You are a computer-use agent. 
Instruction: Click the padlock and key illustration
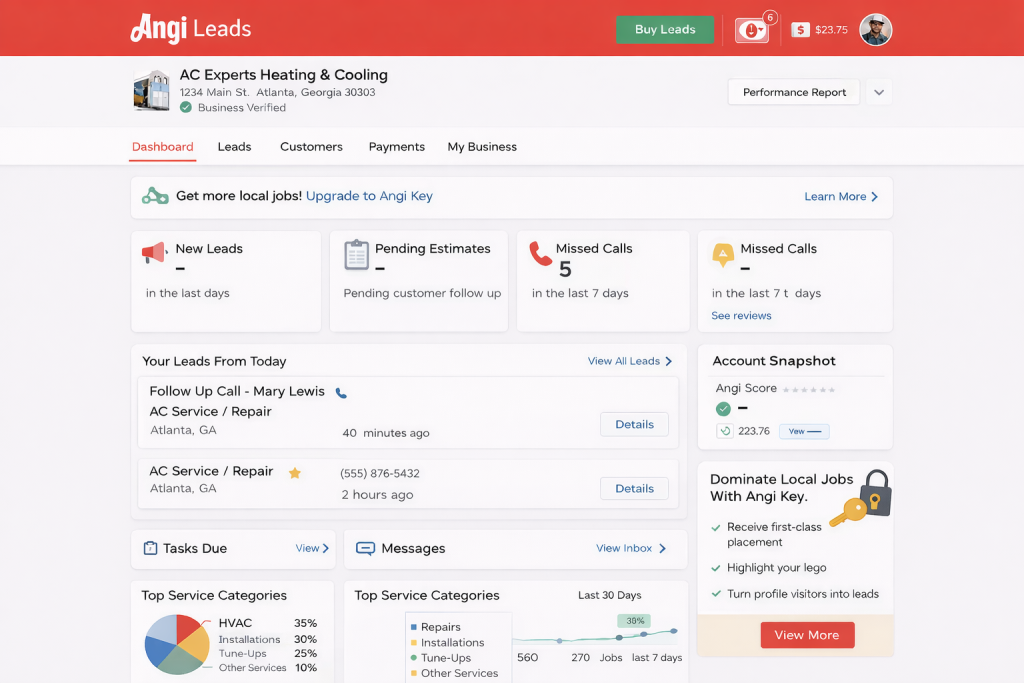pyautogui.click(x=861, y=498)
